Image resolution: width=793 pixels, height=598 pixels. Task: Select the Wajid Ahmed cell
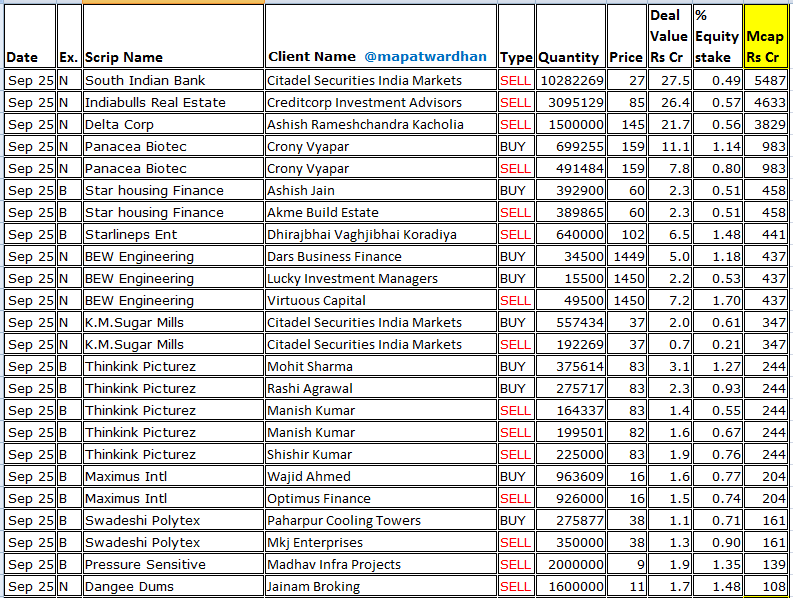[x=381, y=477]
